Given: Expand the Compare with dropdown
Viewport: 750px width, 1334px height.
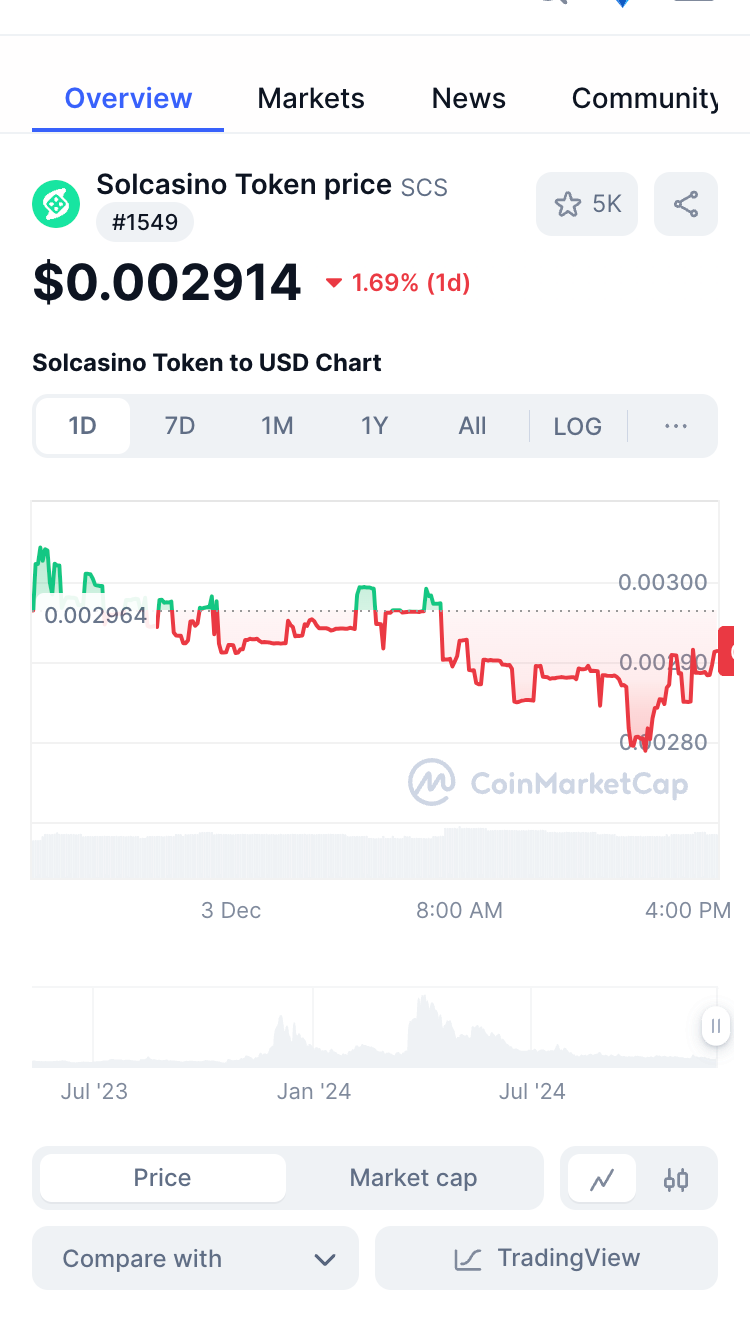Looking at the screenshot, I should point(195,1258).
